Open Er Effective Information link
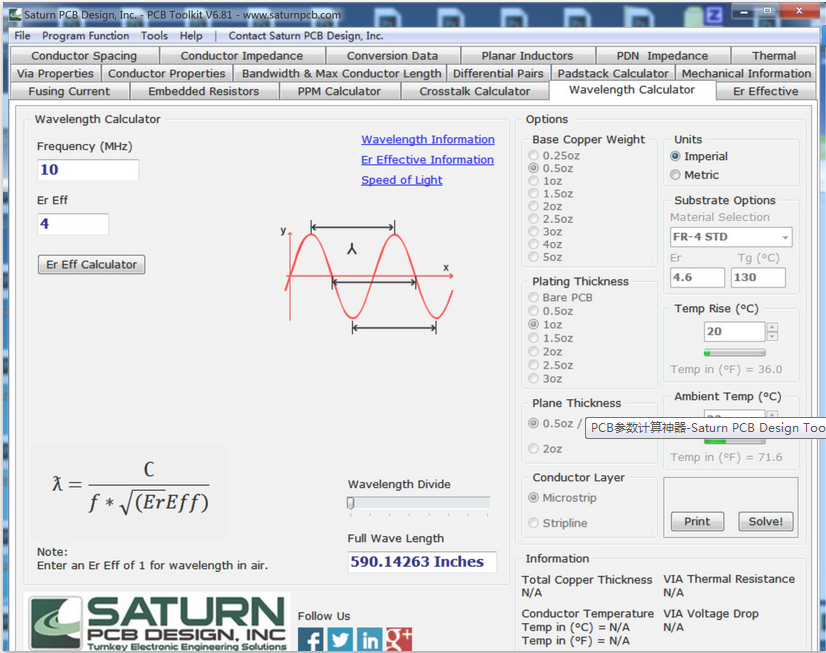 (x=427, y=160)
